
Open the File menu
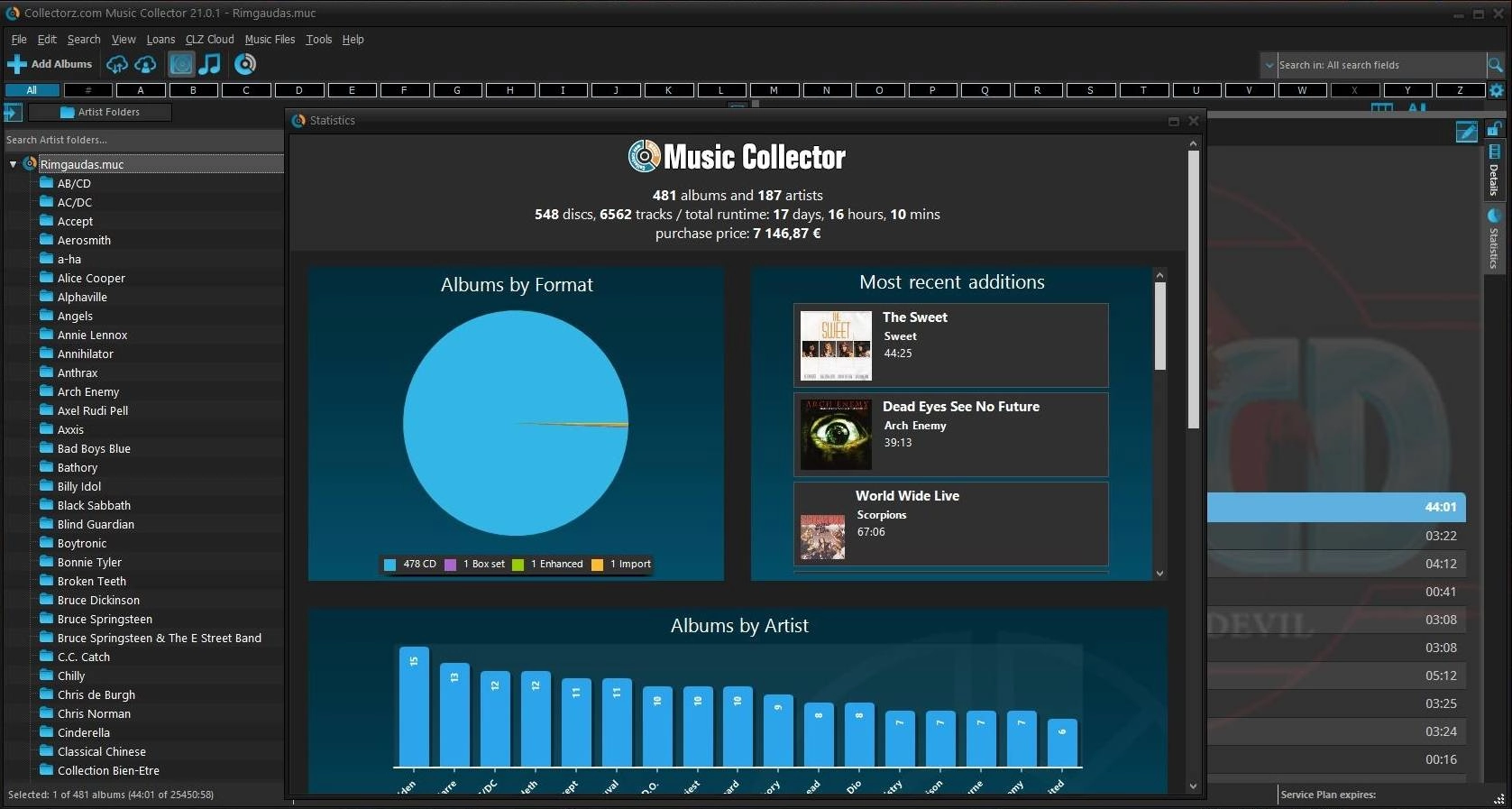(19, 40)
